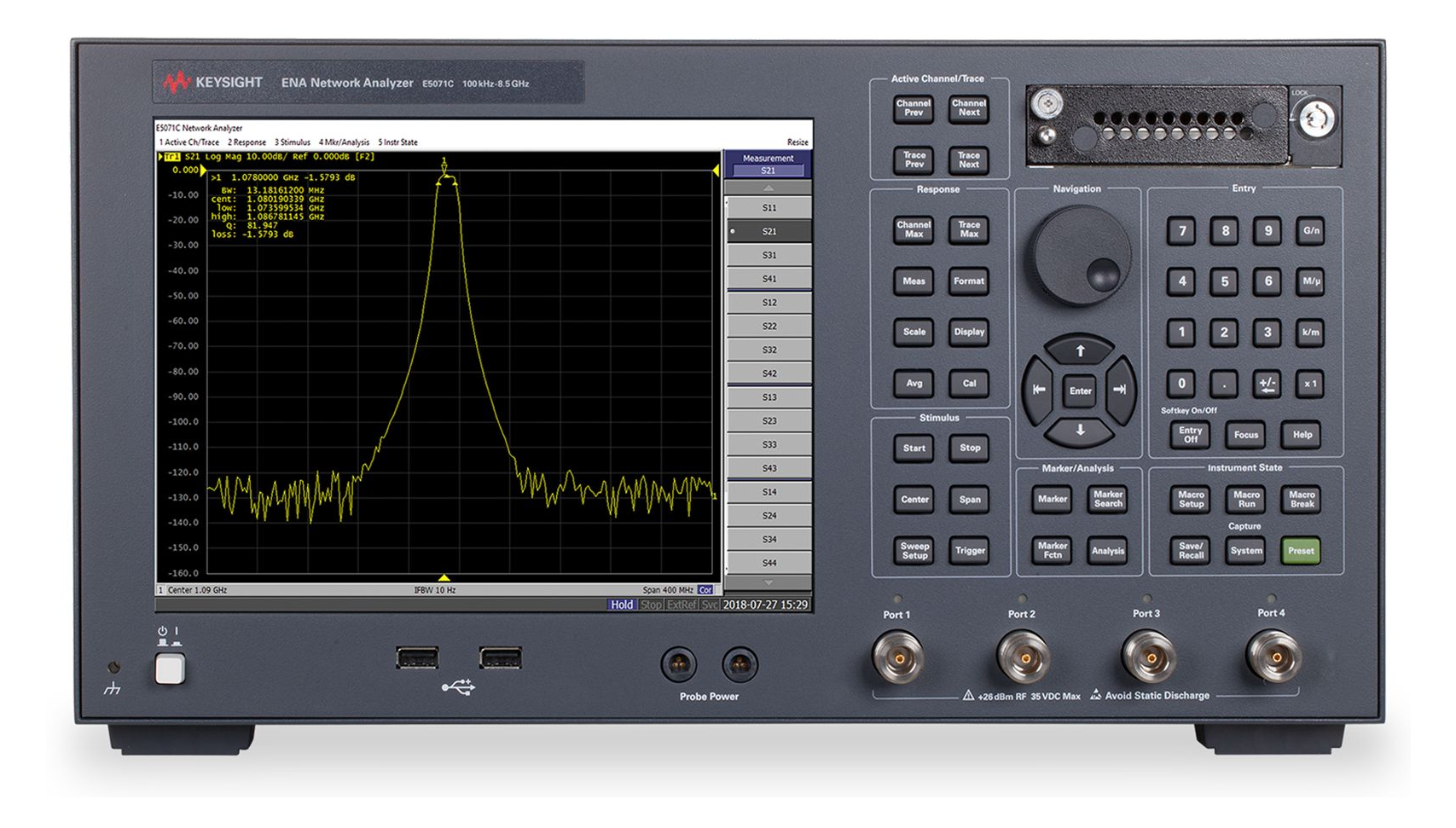Click the green Preset key
This screenshot has height=828, width=1456.
pos(1302,551)
